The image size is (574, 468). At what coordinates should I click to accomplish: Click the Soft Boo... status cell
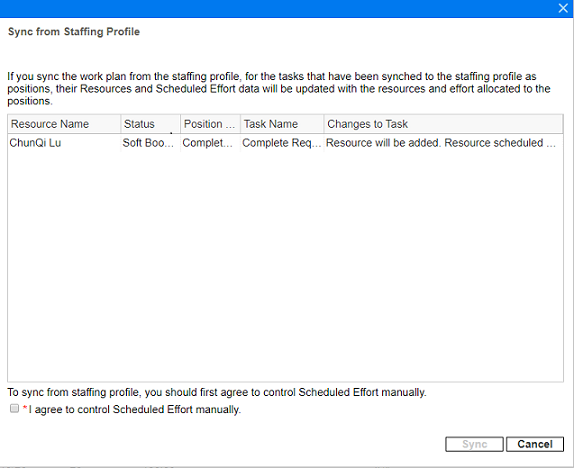[x=150, y=142]
